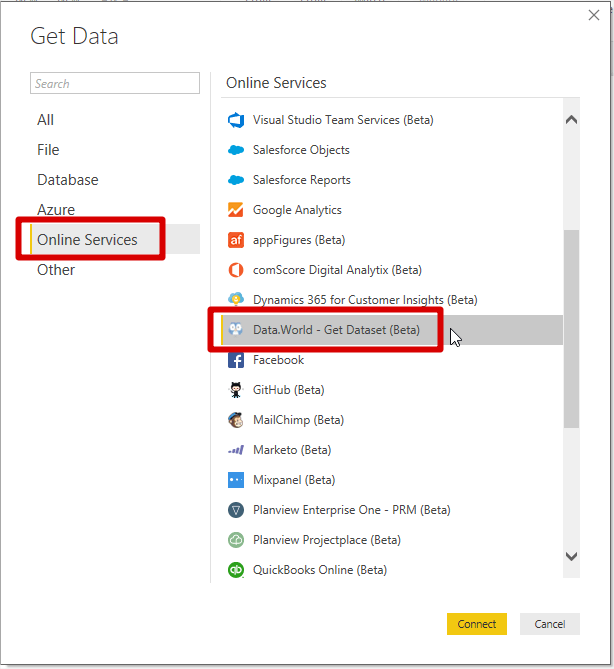Click the QuickBooks Online icon
Screen dimensions: 614x669
click(236, 570)
